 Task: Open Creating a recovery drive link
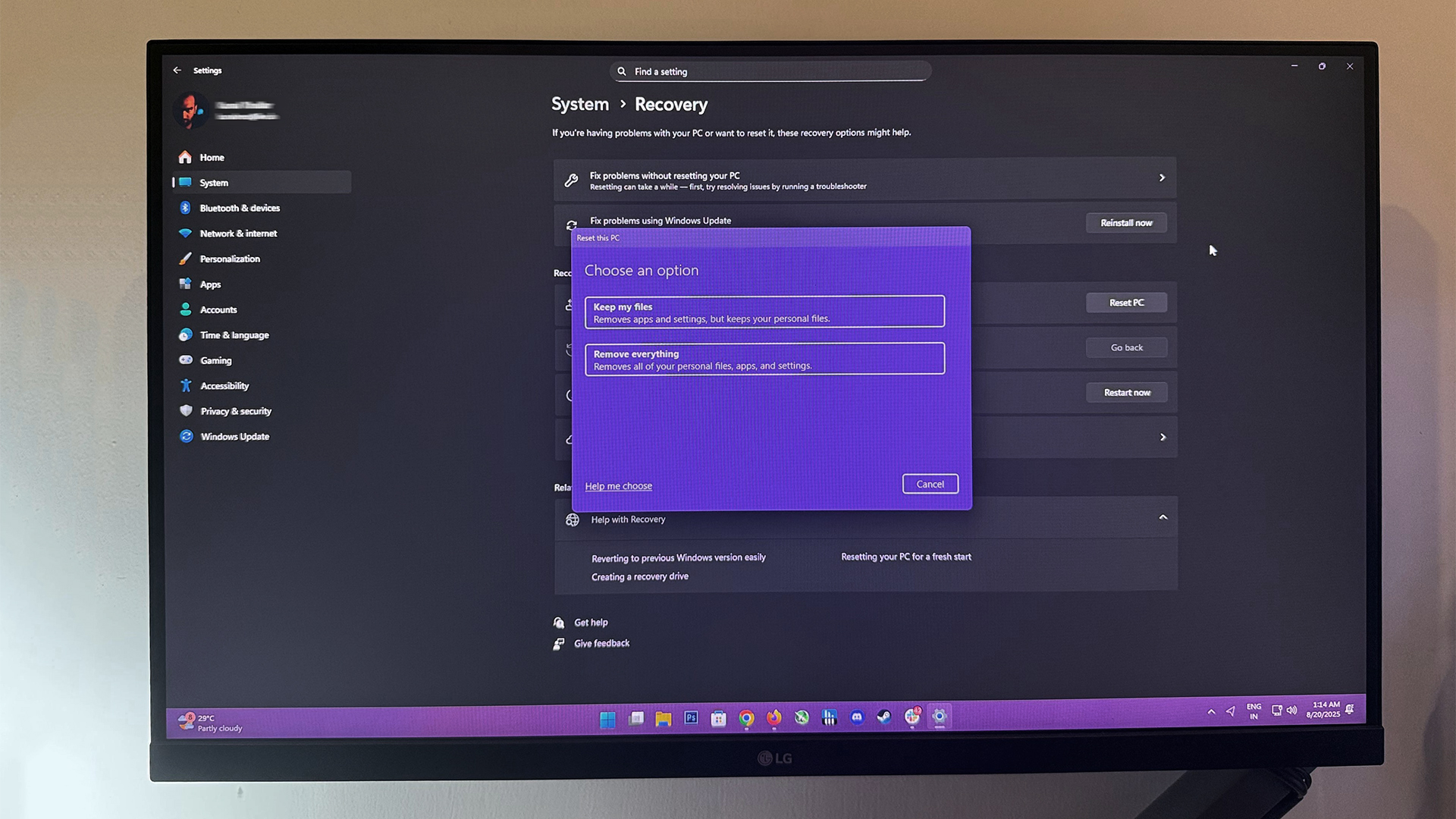pyautogui.click(x=640, y=577)
